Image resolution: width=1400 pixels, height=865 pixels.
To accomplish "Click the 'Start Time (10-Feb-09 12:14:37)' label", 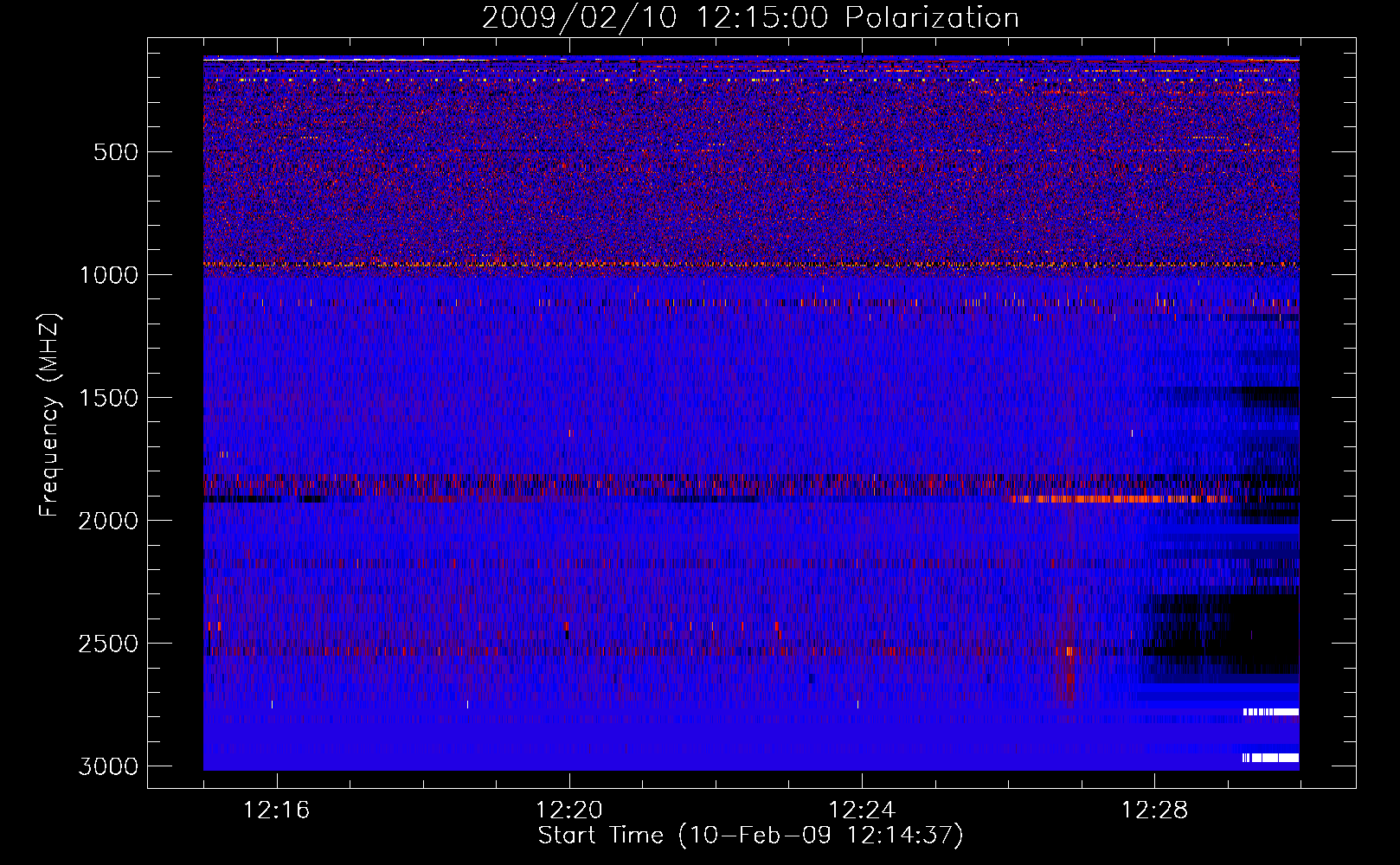I will coord(750,836).
